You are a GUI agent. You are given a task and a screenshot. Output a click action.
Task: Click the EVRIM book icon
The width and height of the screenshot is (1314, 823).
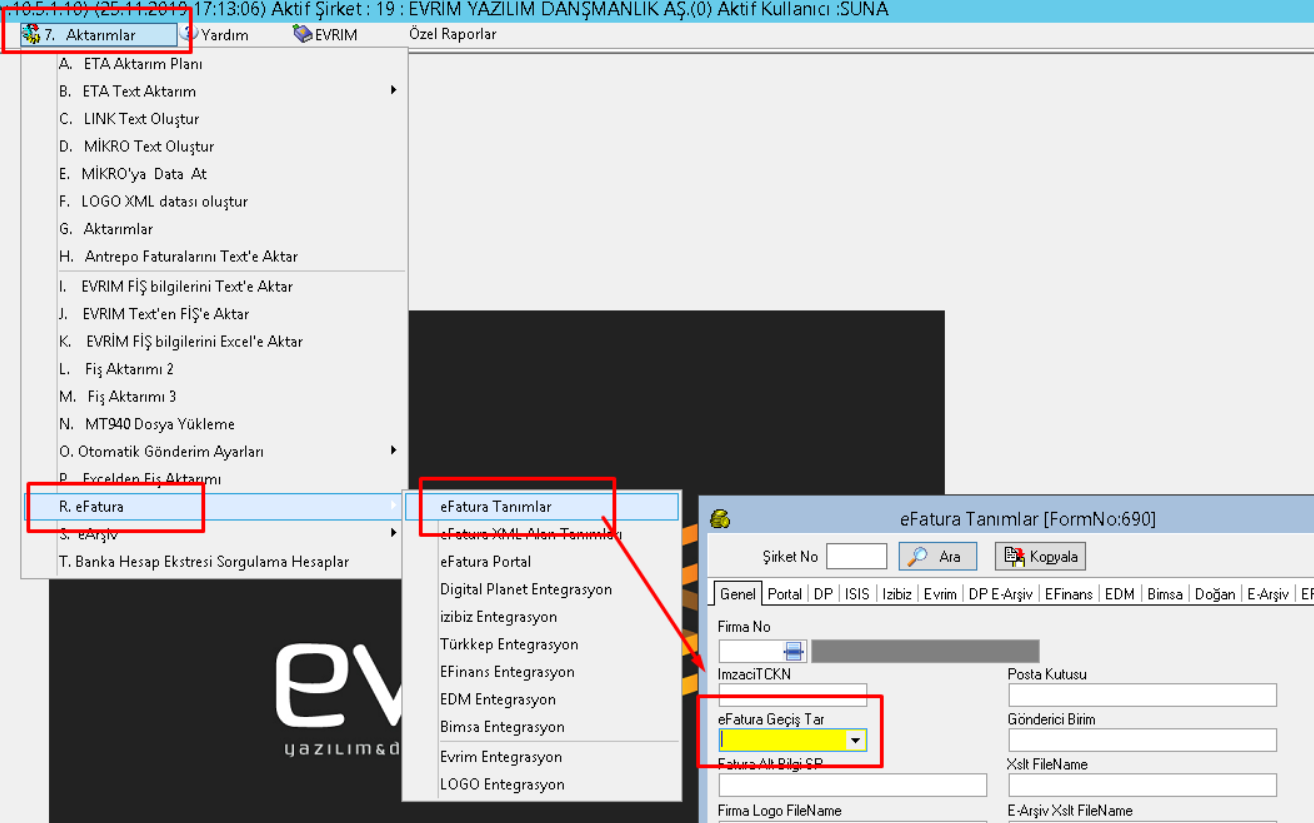(302, 34)
